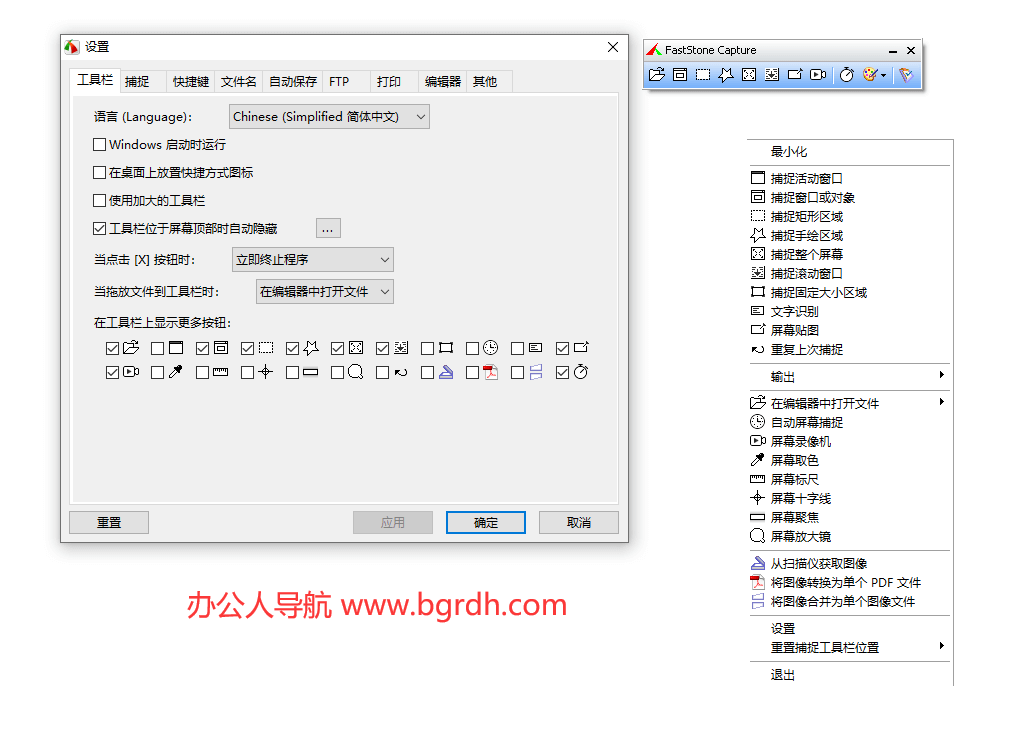Enable the screen color picker button checkbox

pyautogui.click(x=158, y=372)
